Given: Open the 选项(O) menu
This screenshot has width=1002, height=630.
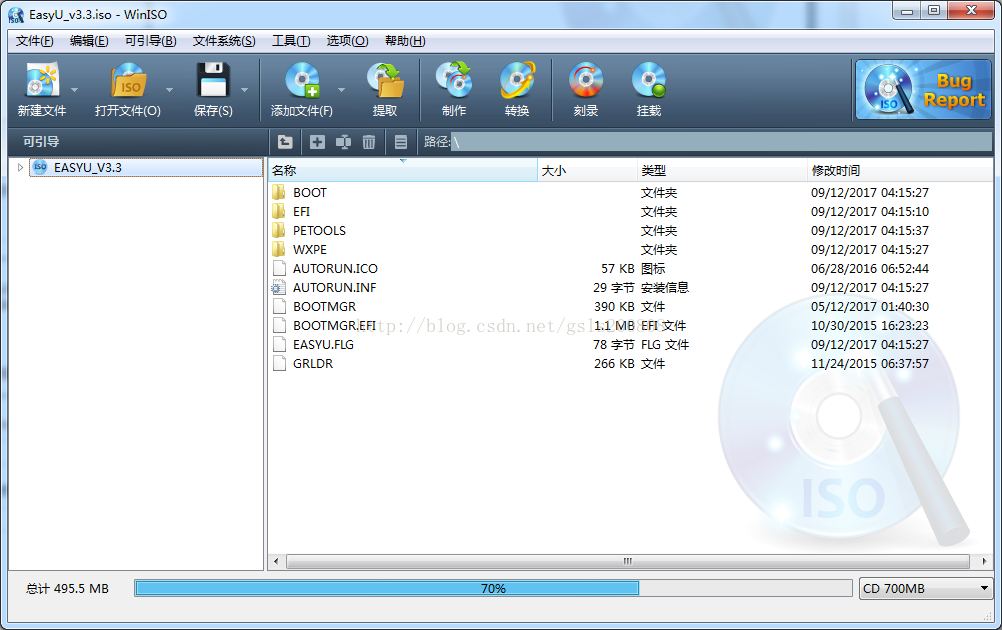Looking at the screenshot, I should (347, 41).
